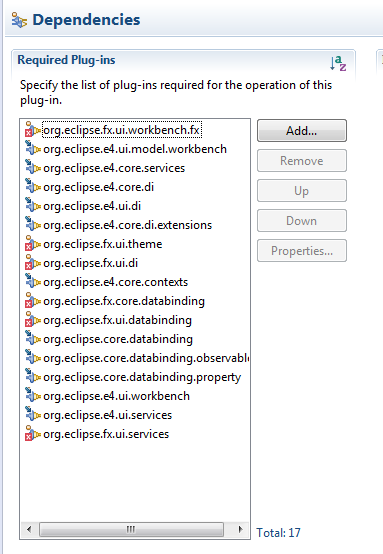Select org.eclipse.e4.ui.services entry

point(108,415)
